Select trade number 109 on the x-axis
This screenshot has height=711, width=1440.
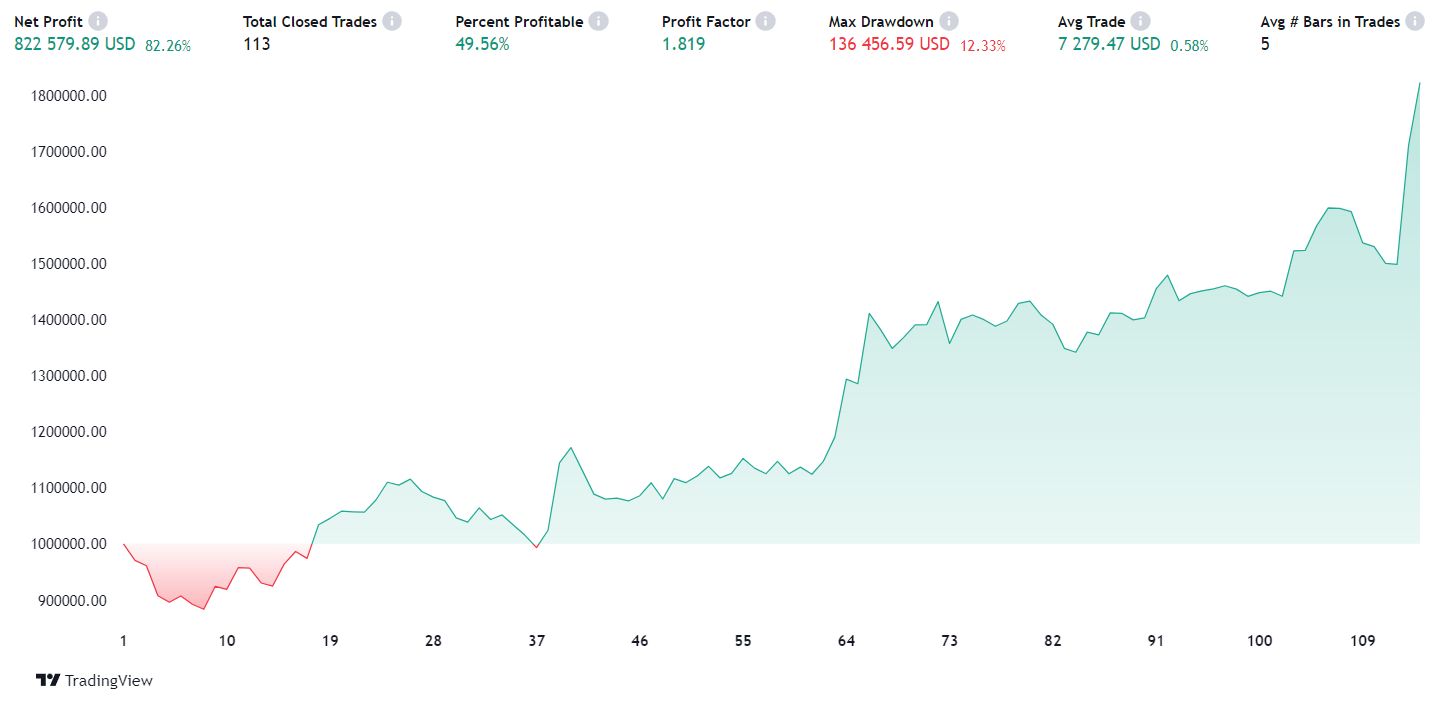[1363, 641]
